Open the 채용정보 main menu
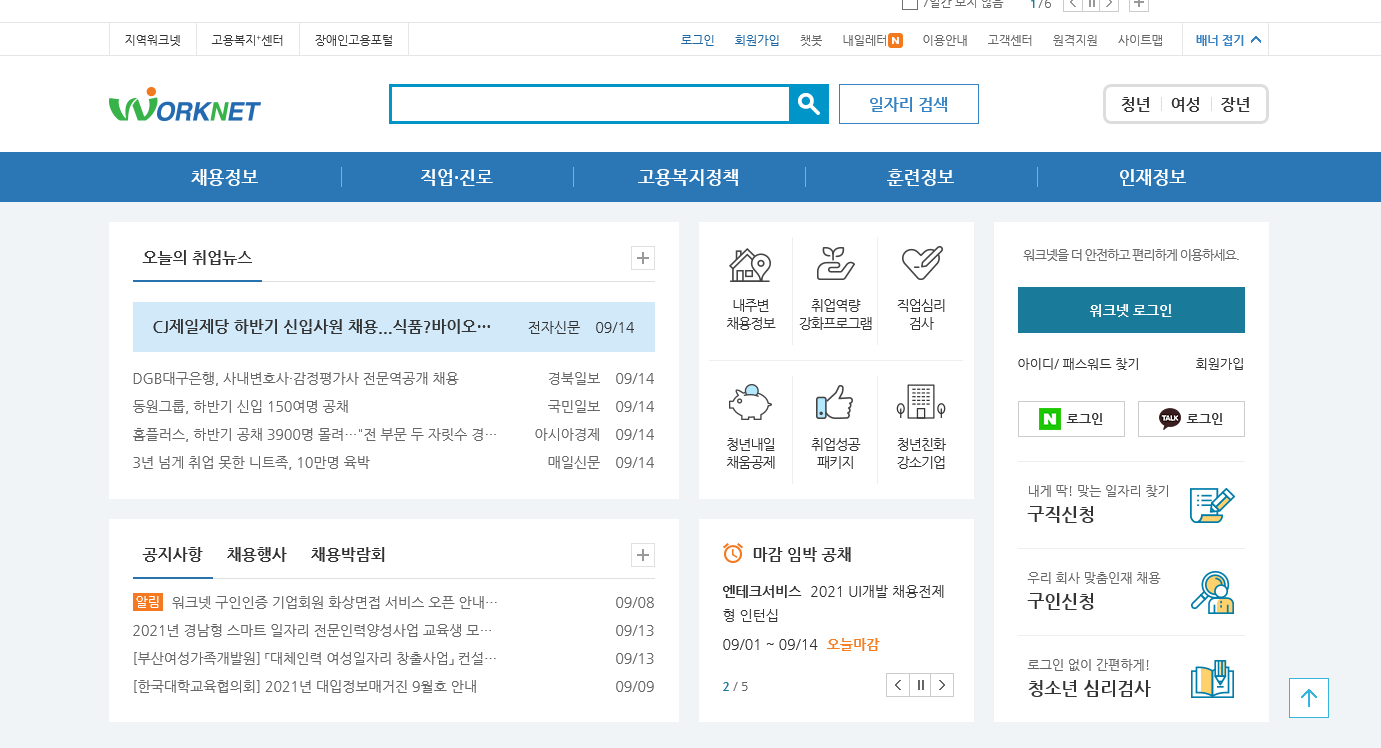This screenshot has height=748, width=1381. tap(224, 177)
